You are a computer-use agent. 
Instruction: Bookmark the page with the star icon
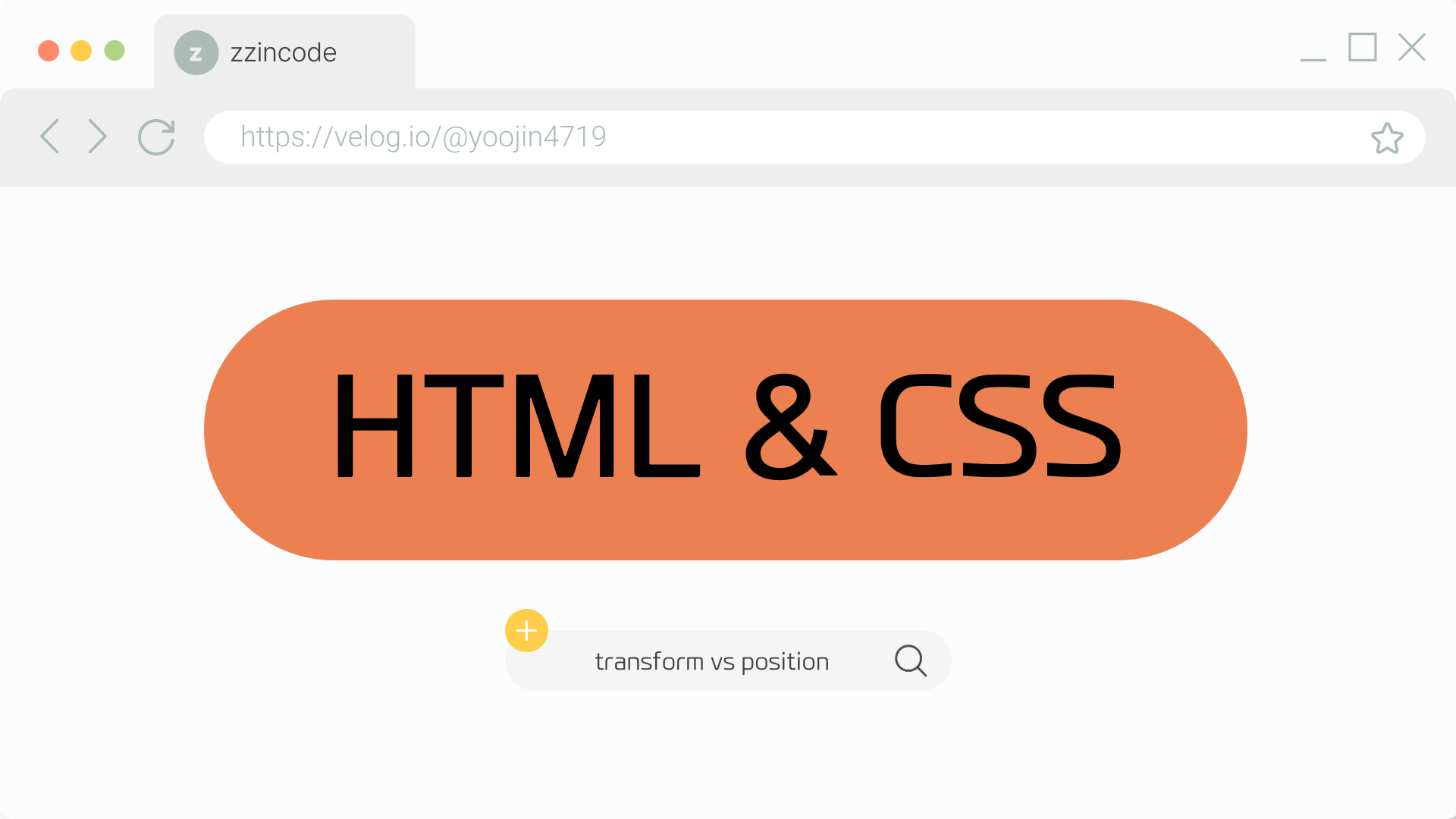pyautogui.click(x=1387, y=138)
